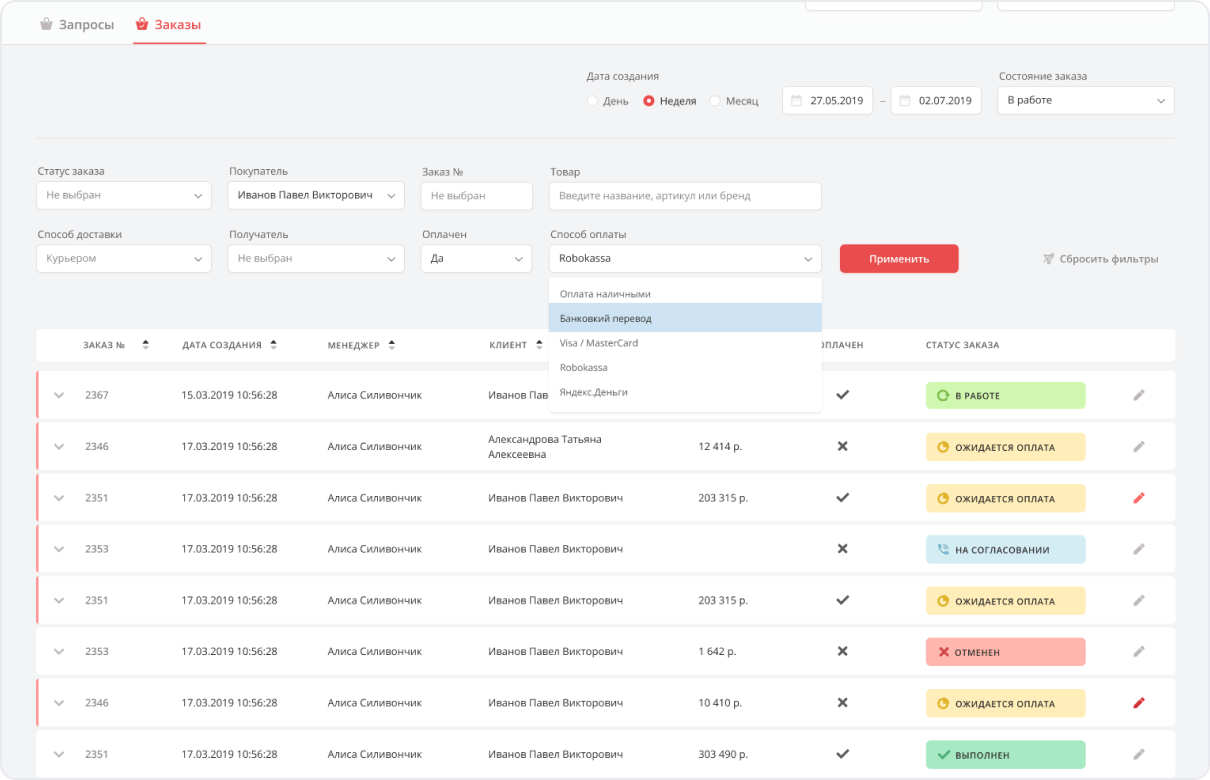
Task: Expand the Способ доставки dropdown
Action: pos(124,258)
